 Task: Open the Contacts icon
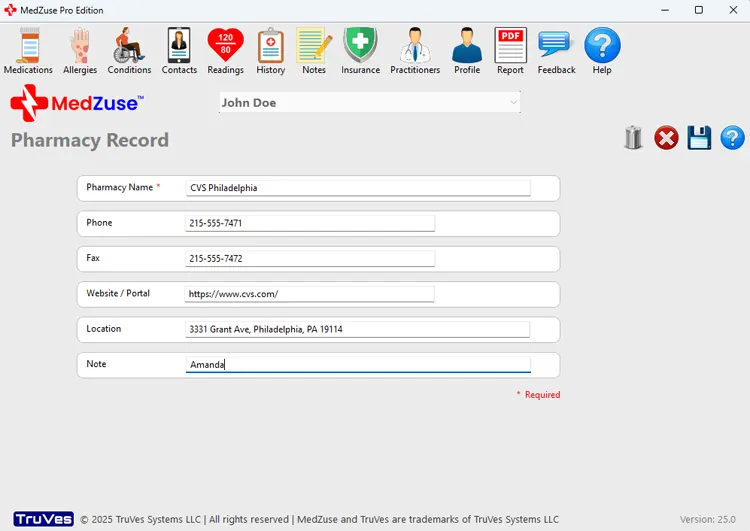click(179, 50)
